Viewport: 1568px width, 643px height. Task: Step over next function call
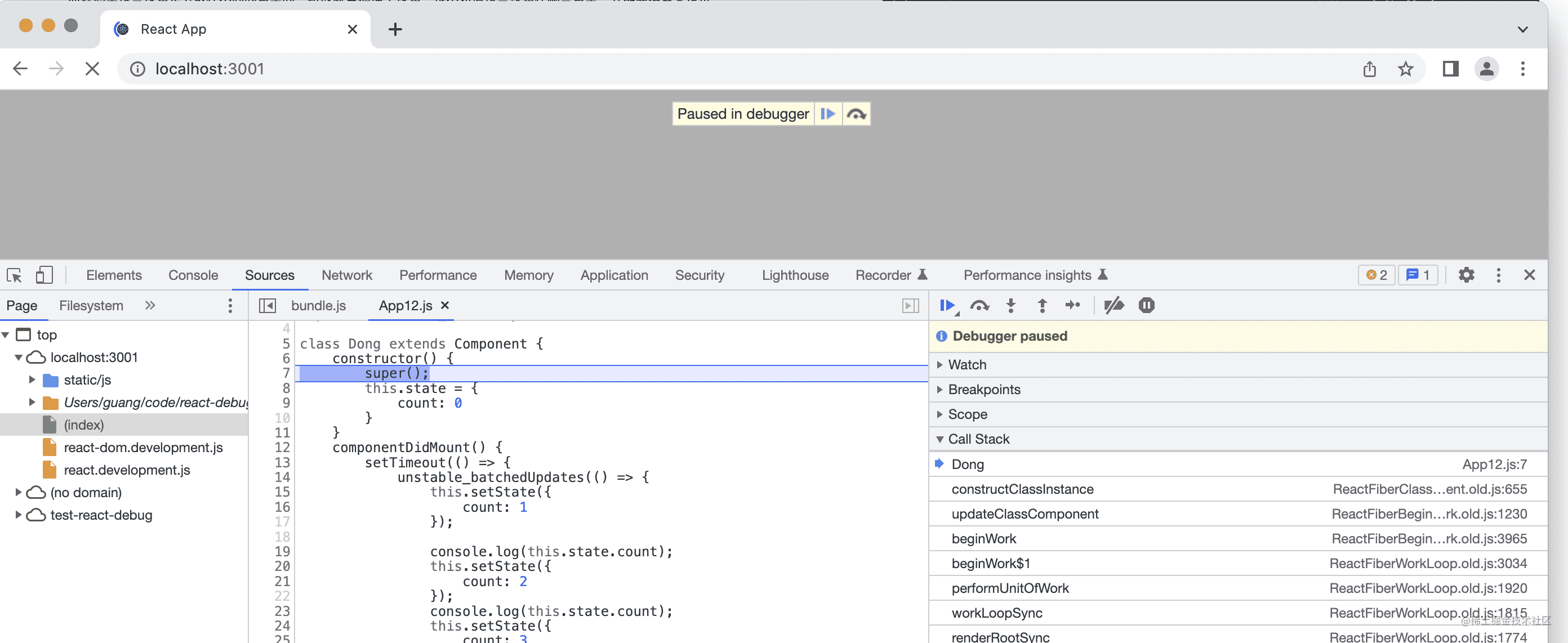(x=979, y=305)
